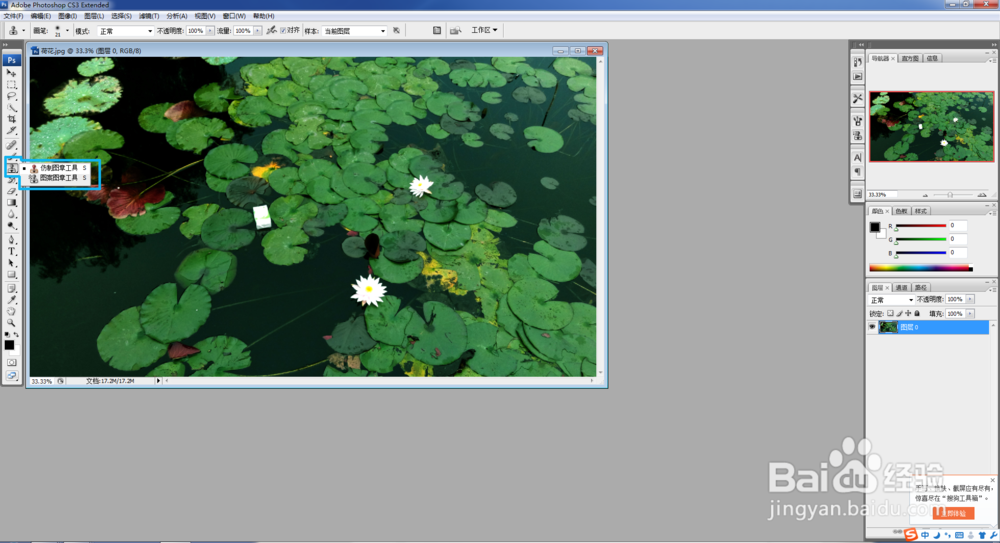Select the Hand tool
This screenshot has height=543, width=1000.
(11, 311)
